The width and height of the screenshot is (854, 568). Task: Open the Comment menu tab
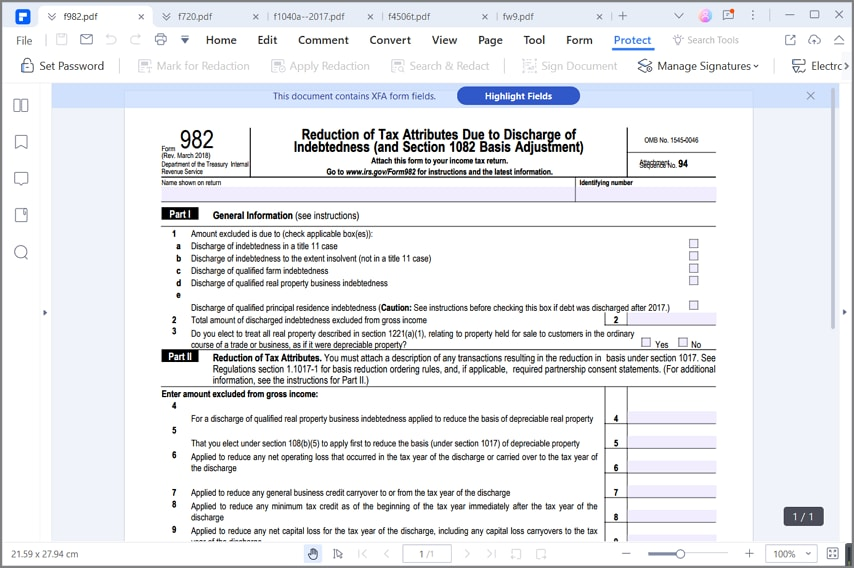(323, 40)
